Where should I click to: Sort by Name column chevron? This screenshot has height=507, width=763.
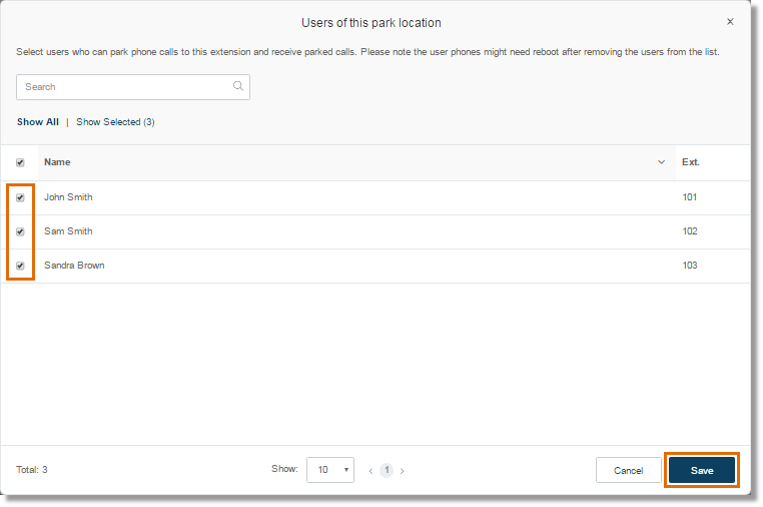(x=661, y=162)
